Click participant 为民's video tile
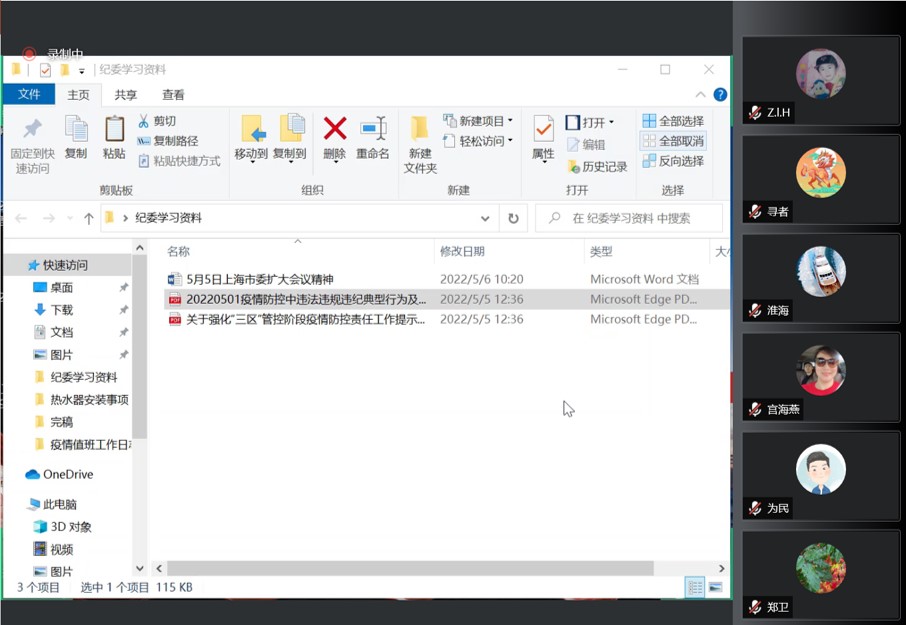The width and height of the screenshot is (906, 625). (820, 476)
